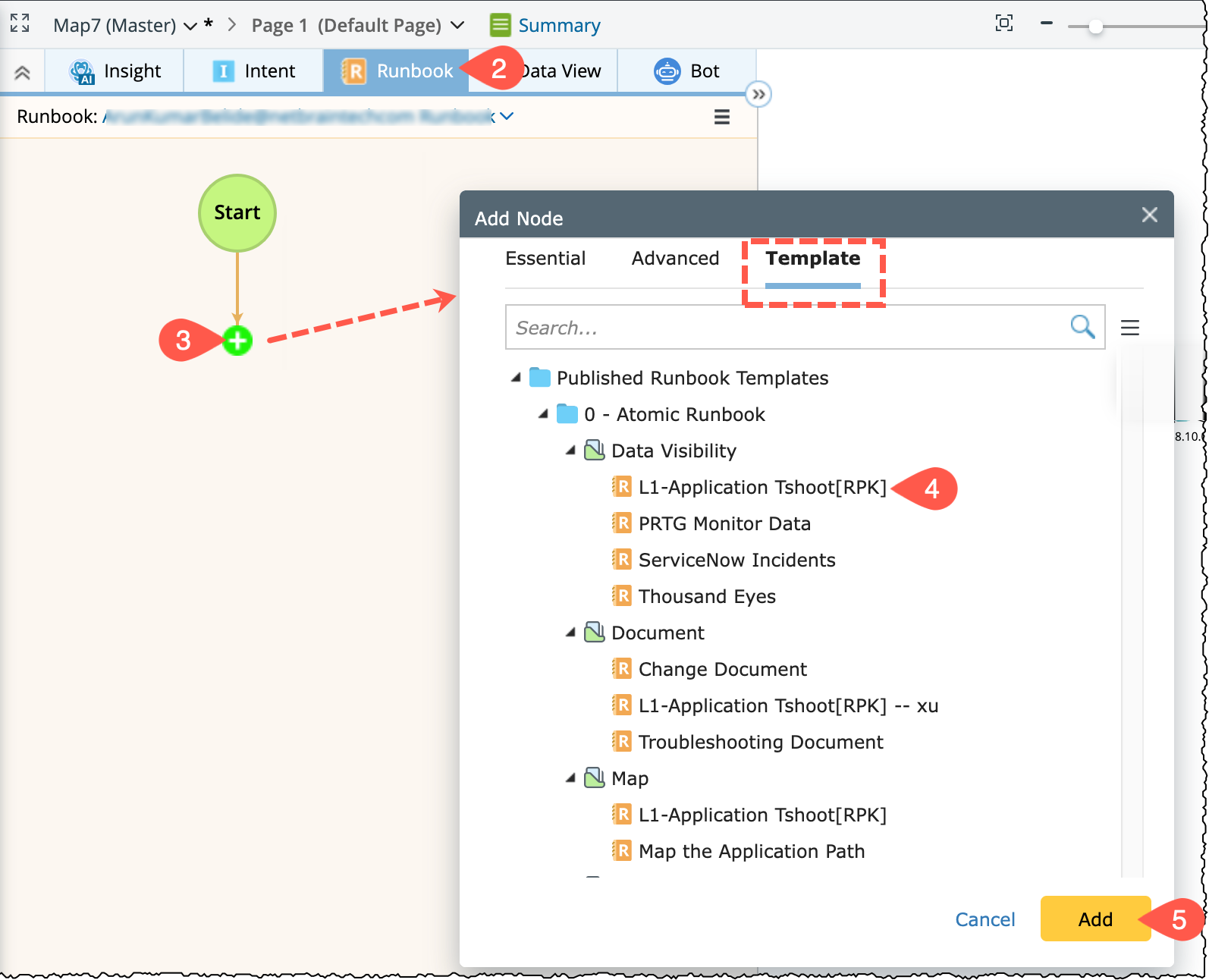Screen dimensions: 1209x980
Task: Click the Intent tab icon
Action: [223, 71]
